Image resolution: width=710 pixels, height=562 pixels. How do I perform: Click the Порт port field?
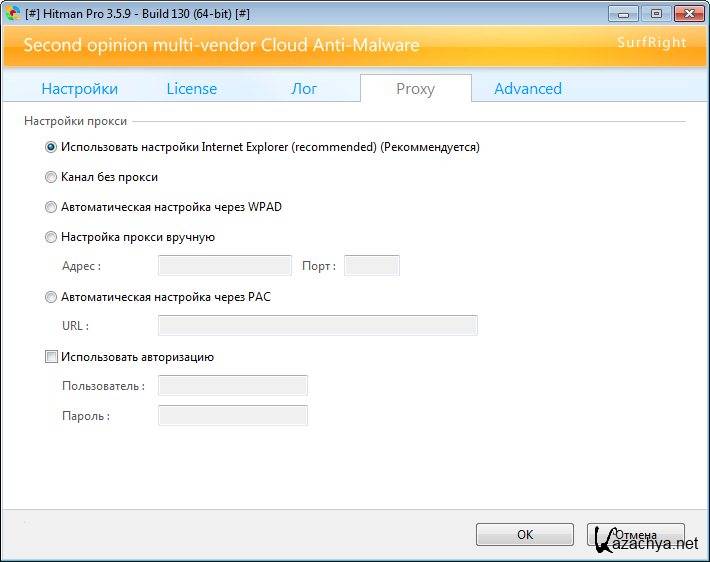click(371, 266)
